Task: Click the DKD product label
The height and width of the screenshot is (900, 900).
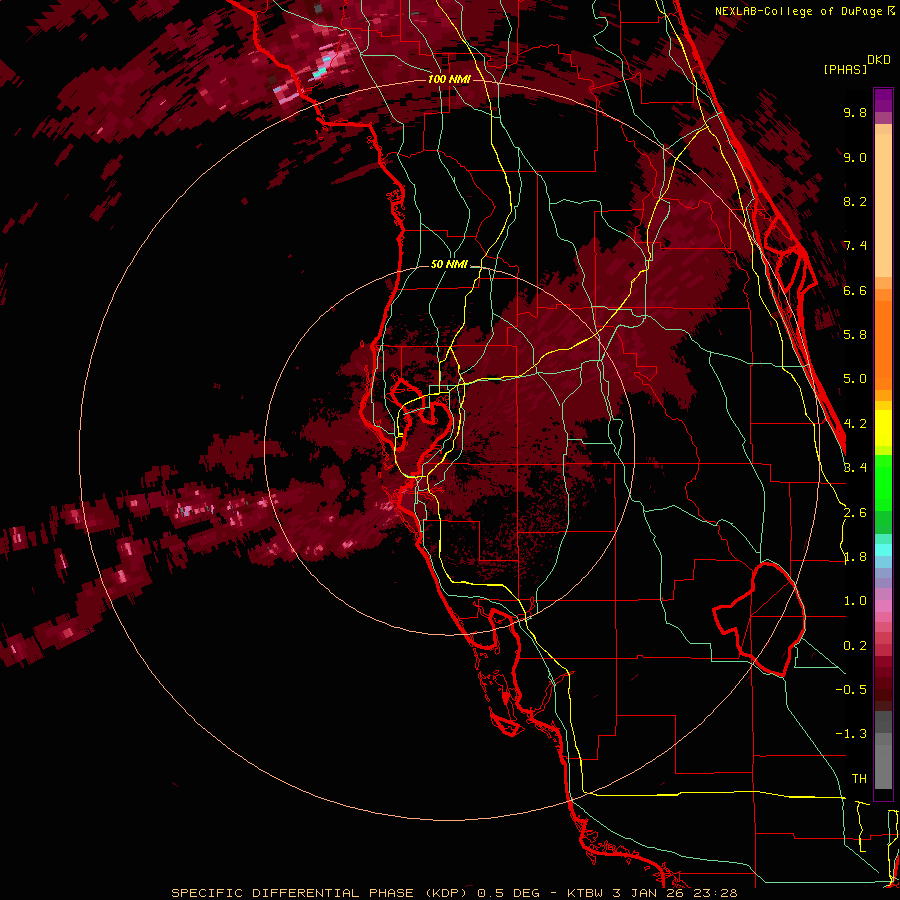Action: pos(879,60)
